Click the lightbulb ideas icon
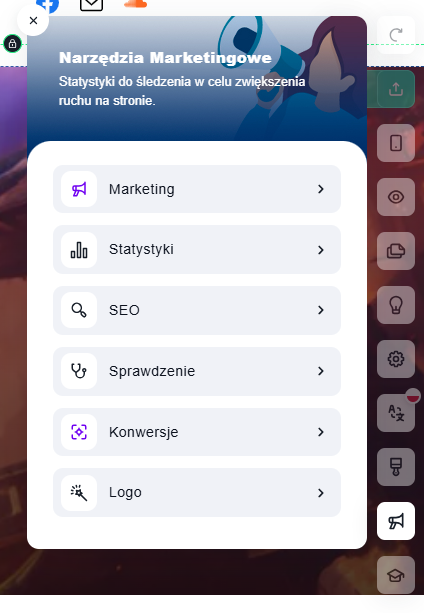 (x=396, y=305)
